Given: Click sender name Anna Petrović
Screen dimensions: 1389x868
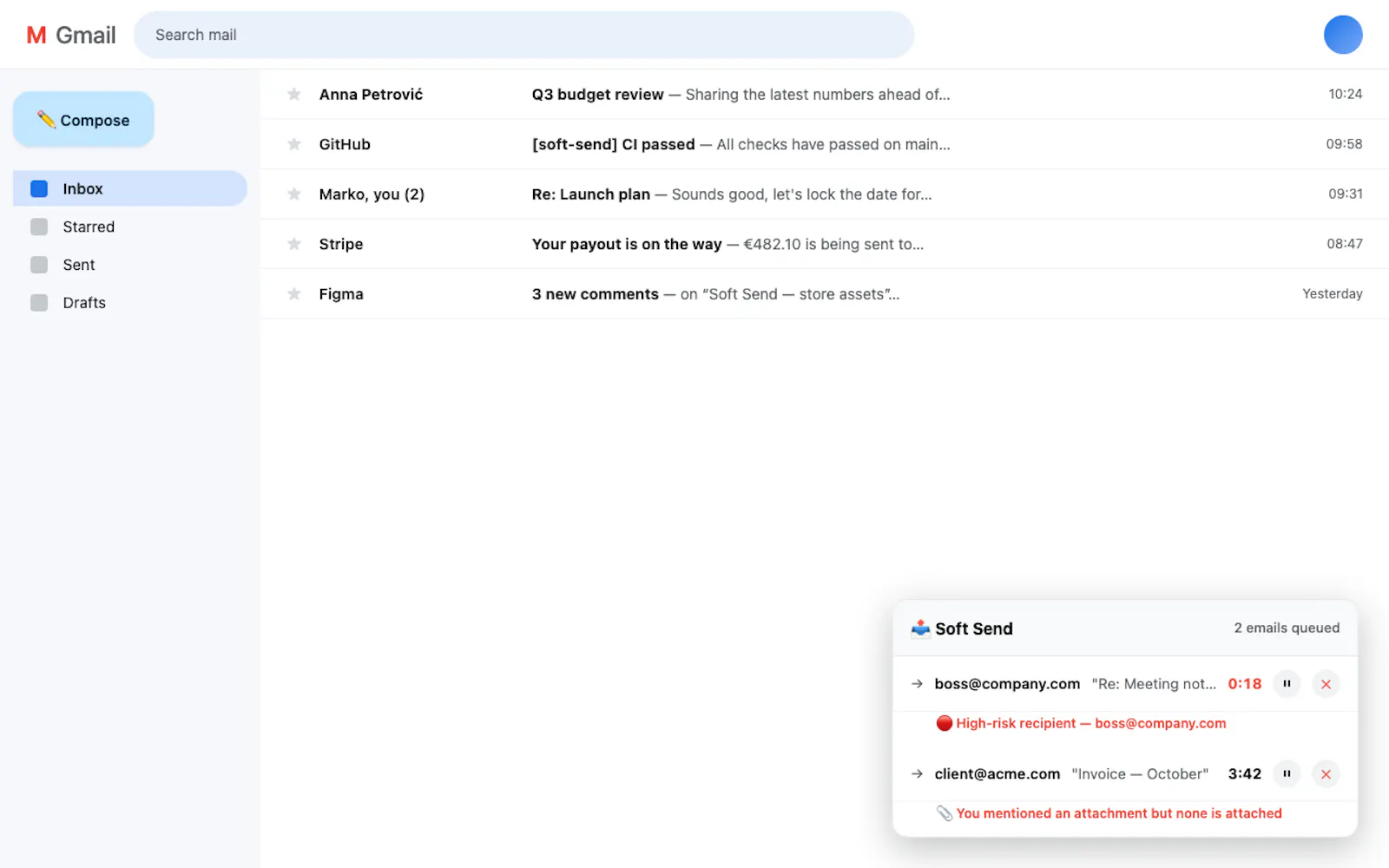Looking at the screenshot, I should click(x=371, y=94).
